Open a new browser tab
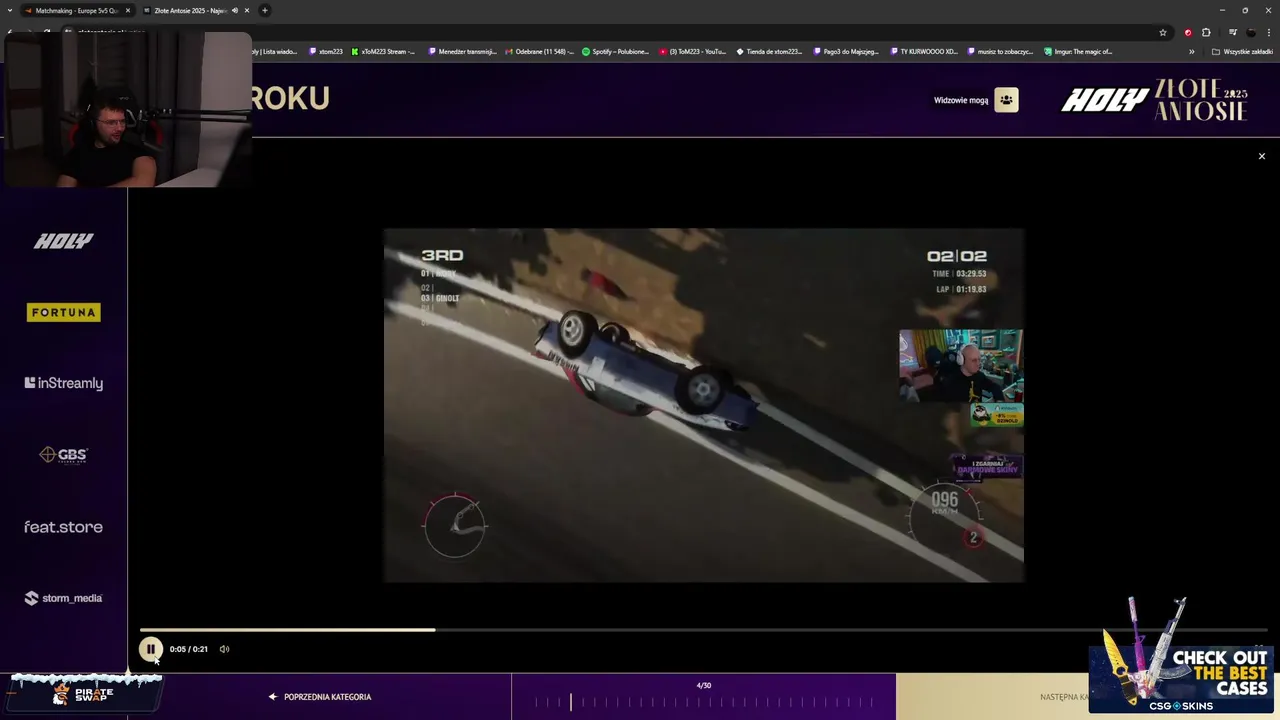The image size is (1280, 720). click(x=264, y=10)
